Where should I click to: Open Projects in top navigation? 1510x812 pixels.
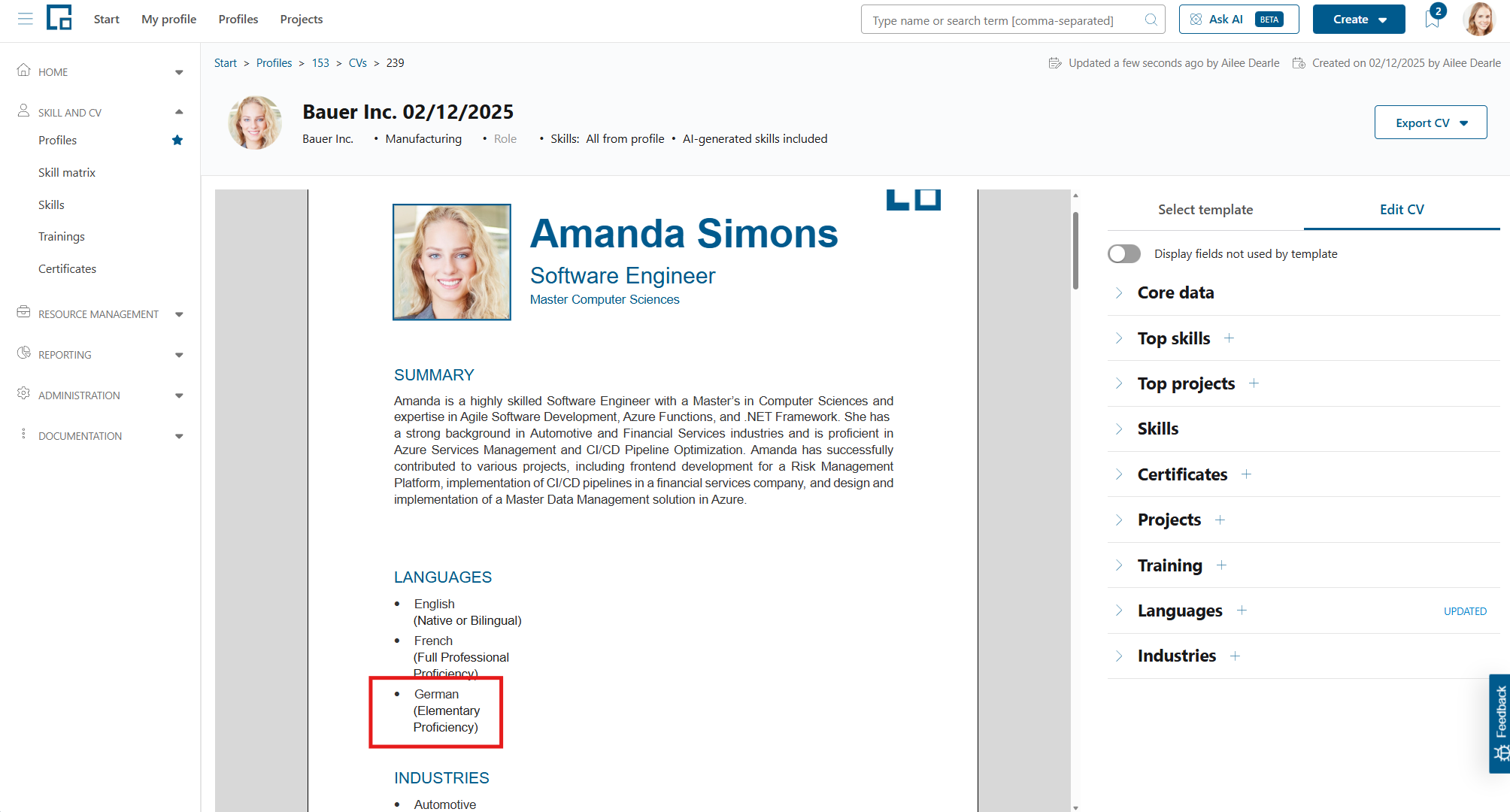click(302, 20)
